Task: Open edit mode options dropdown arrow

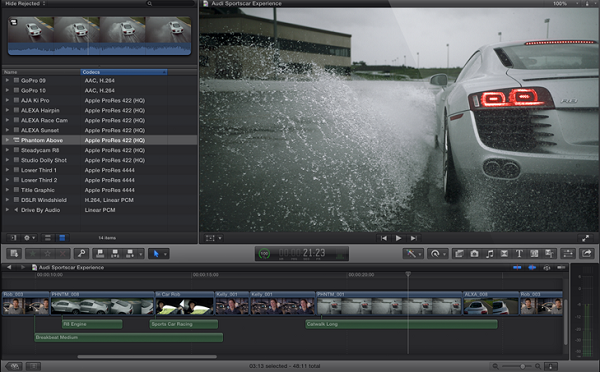Action: (141, 254)
